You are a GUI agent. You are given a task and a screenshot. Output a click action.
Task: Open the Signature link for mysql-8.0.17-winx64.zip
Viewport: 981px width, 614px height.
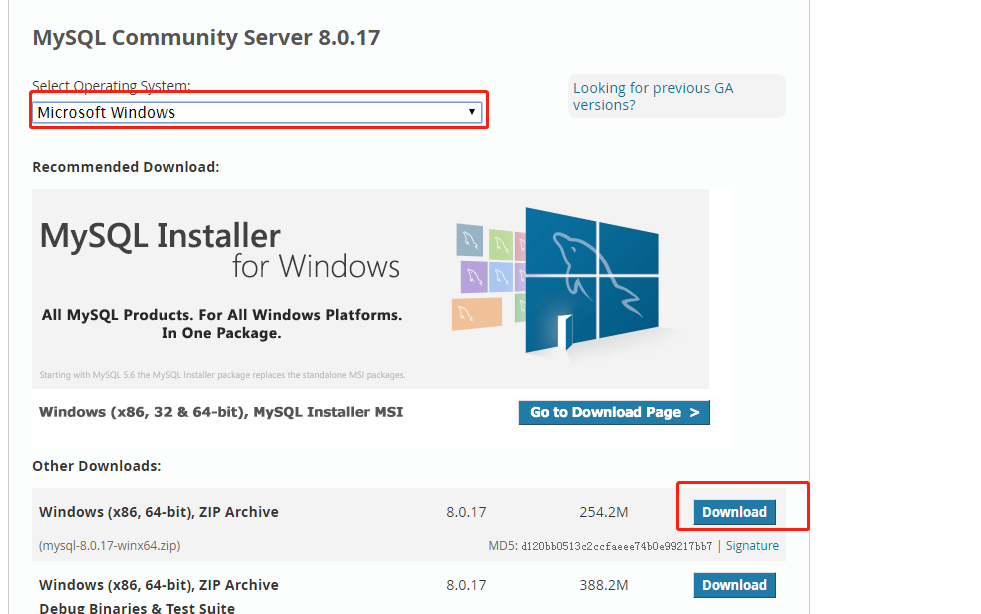(752, 545)
